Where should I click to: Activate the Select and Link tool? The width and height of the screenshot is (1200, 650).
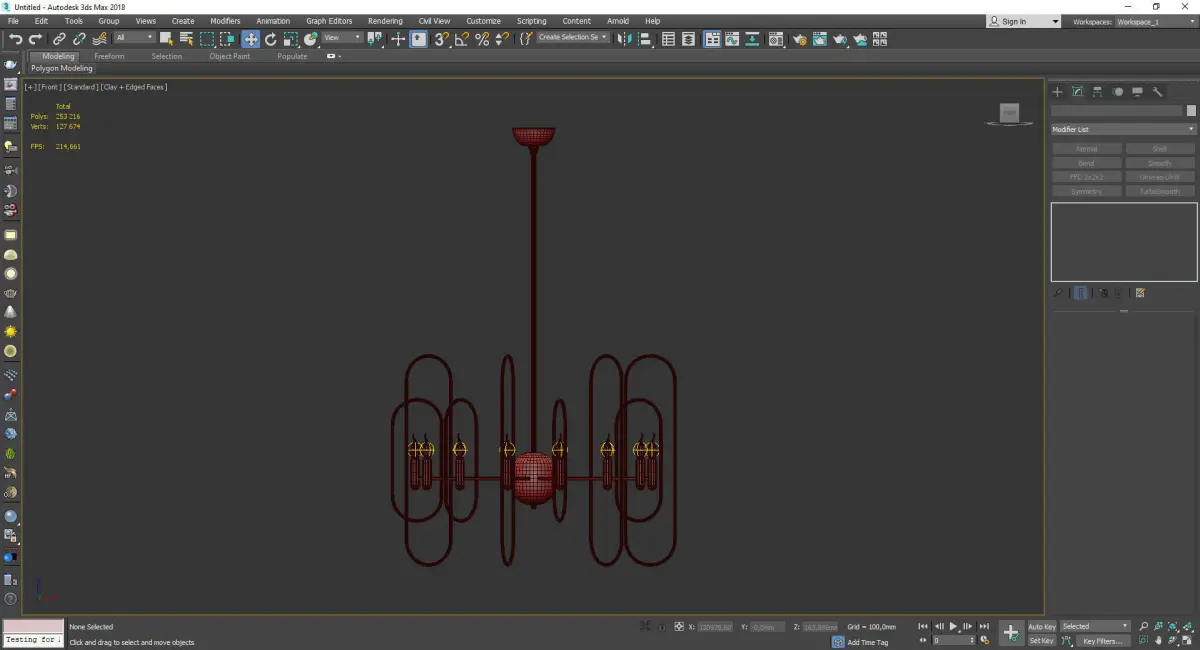[60, 39]
